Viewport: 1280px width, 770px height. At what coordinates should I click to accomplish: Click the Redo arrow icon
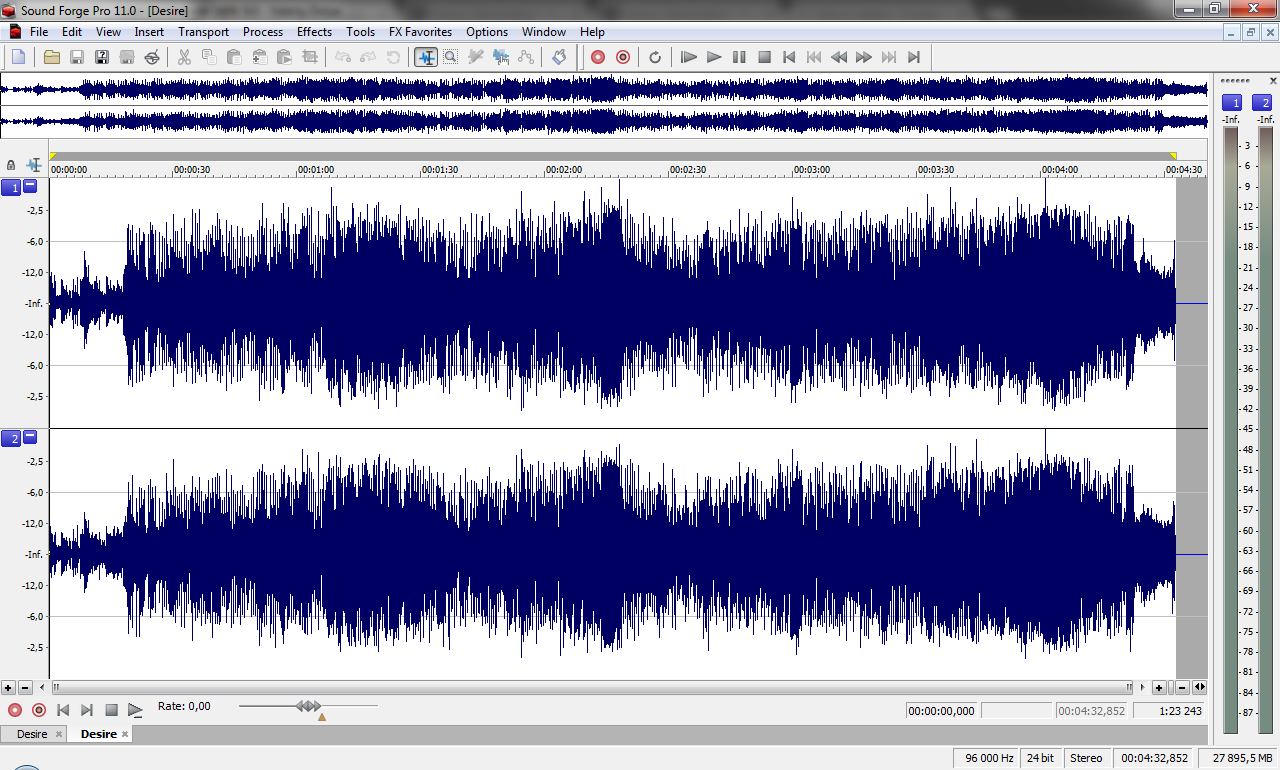click(x=368, y=57)
